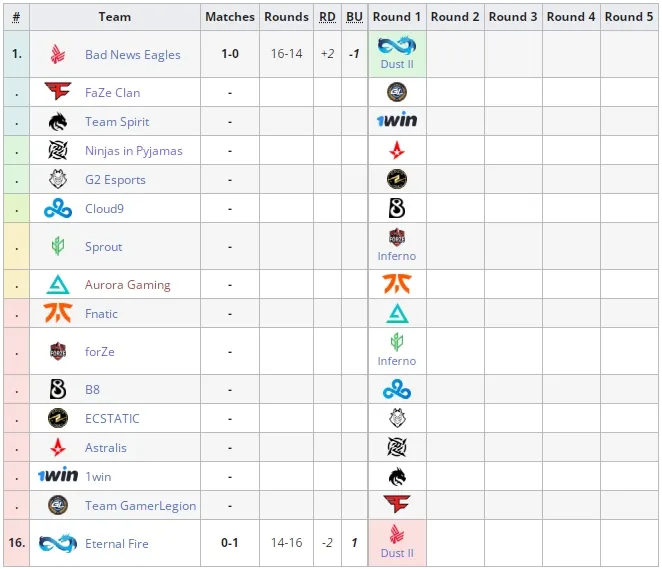The image size is (662, 569).
Task: Click Inferno map link in Sprout row
Action: [397, 256]
